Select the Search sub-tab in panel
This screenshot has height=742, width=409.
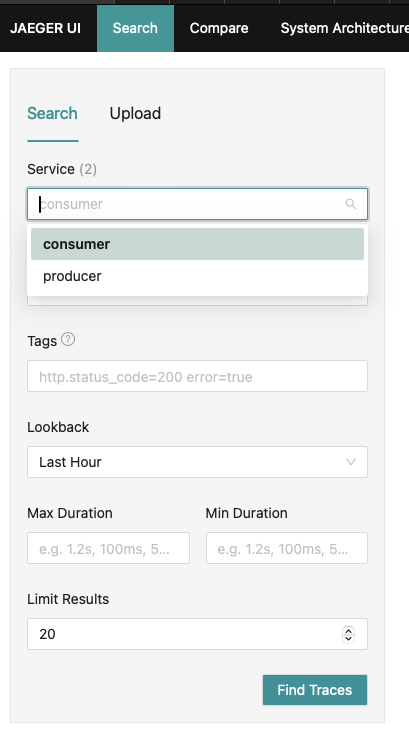pyautogui.click(x=53, y=114)
